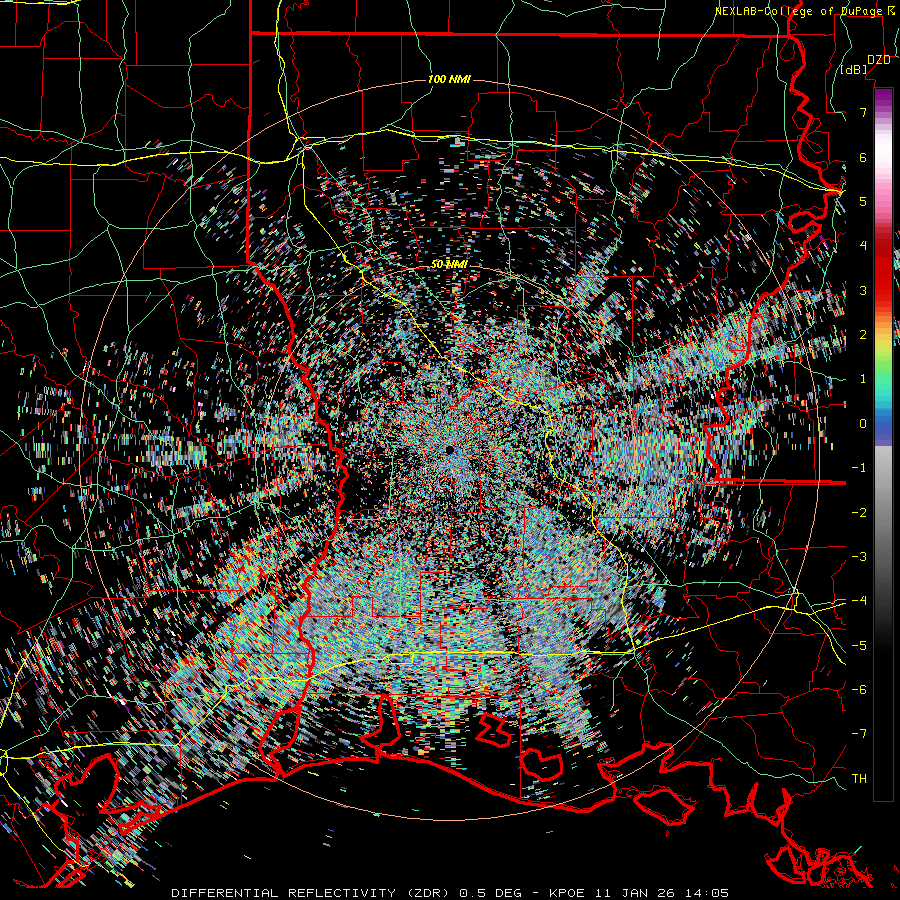Screen dimensions: 900x900
Task: Click the -7 value on the color scale
Action: [859, 734]
